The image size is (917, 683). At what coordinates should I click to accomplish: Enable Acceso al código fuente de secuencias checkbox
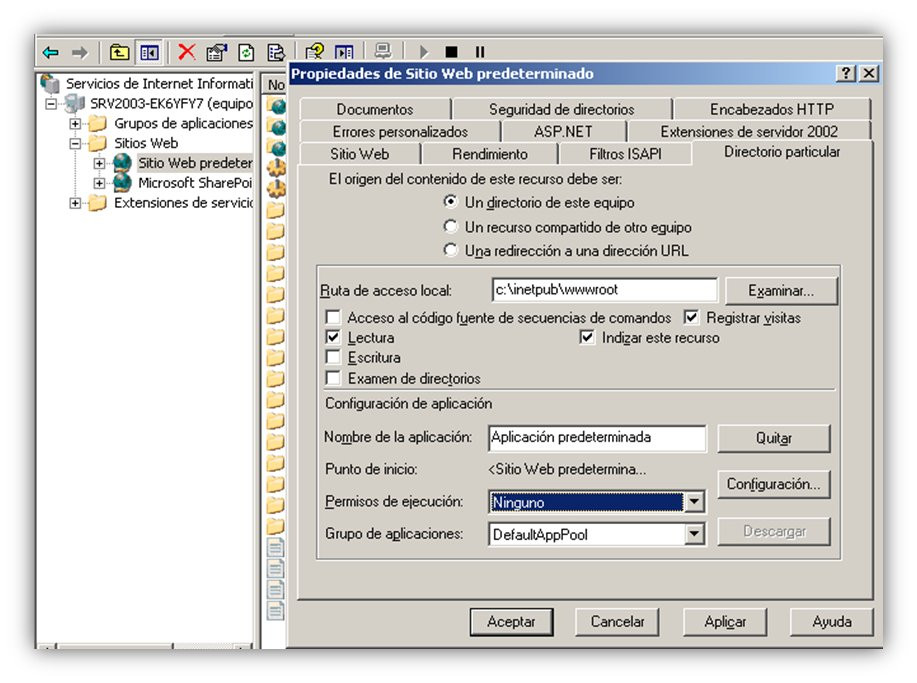click(333, 318)
